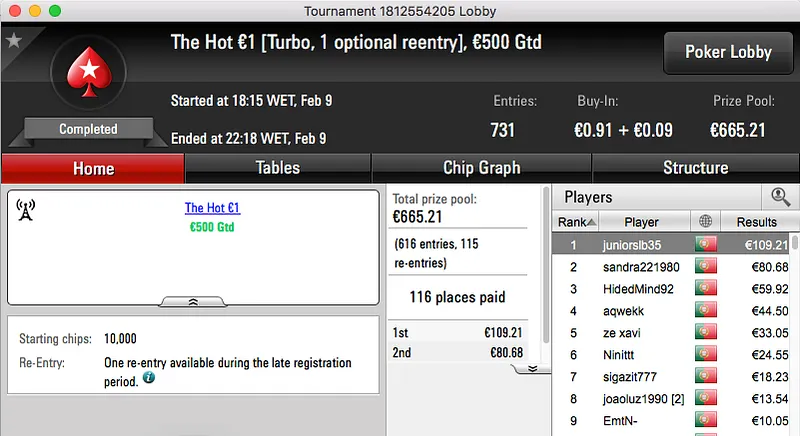Sort by the Results column header

(756, 221)
